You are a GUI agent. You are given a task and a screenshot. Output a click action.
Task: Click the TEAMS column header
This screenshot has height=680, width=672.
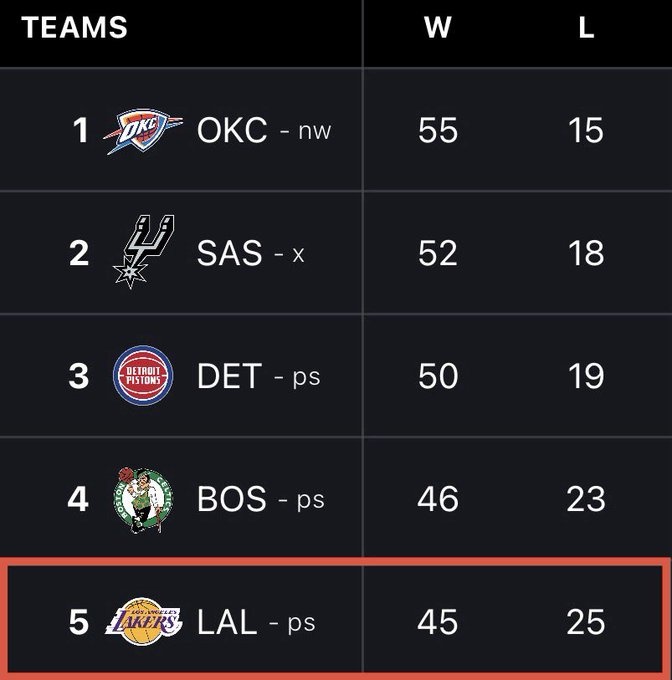[x=74, y=27]
